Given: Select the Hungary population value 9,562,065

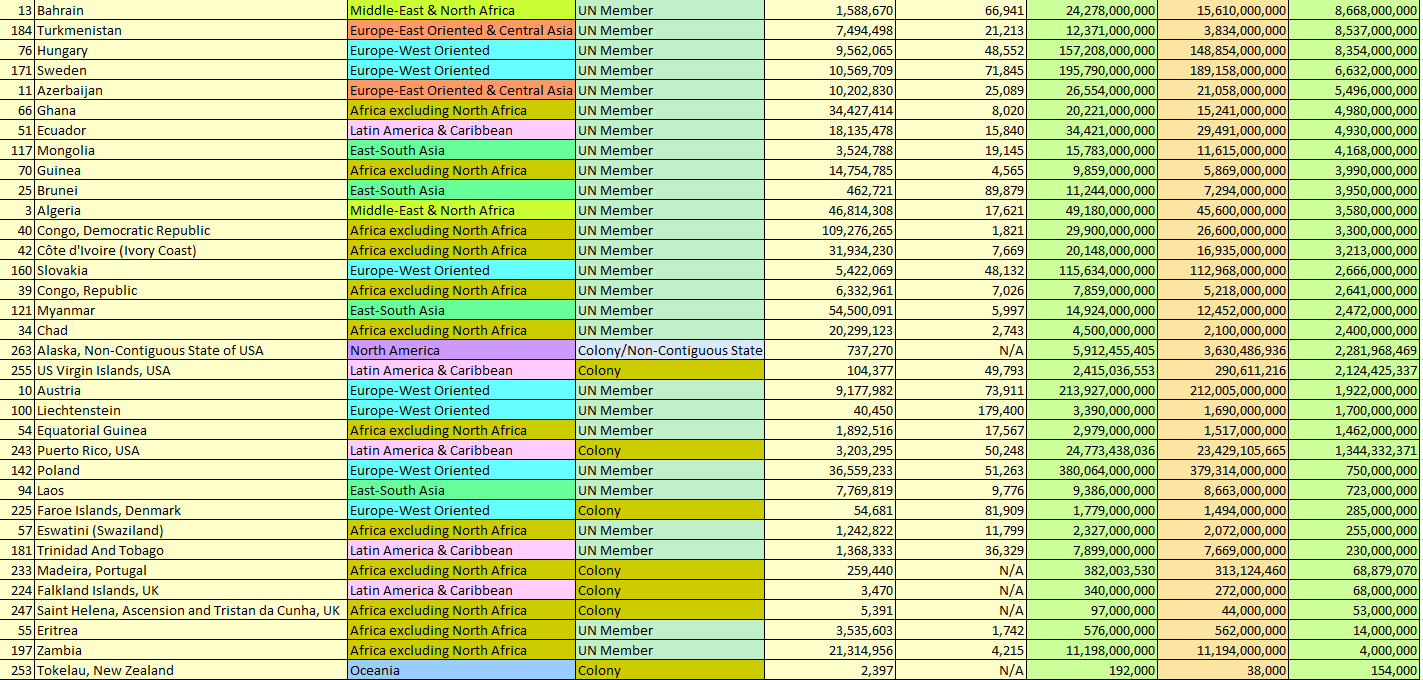Looking at the screenshot, I should tap(830, 50).
